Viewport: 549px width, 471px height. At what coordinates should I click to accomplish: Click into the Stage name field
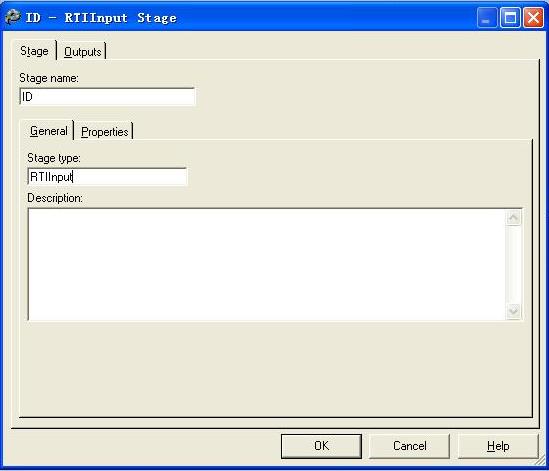[107, 97]
